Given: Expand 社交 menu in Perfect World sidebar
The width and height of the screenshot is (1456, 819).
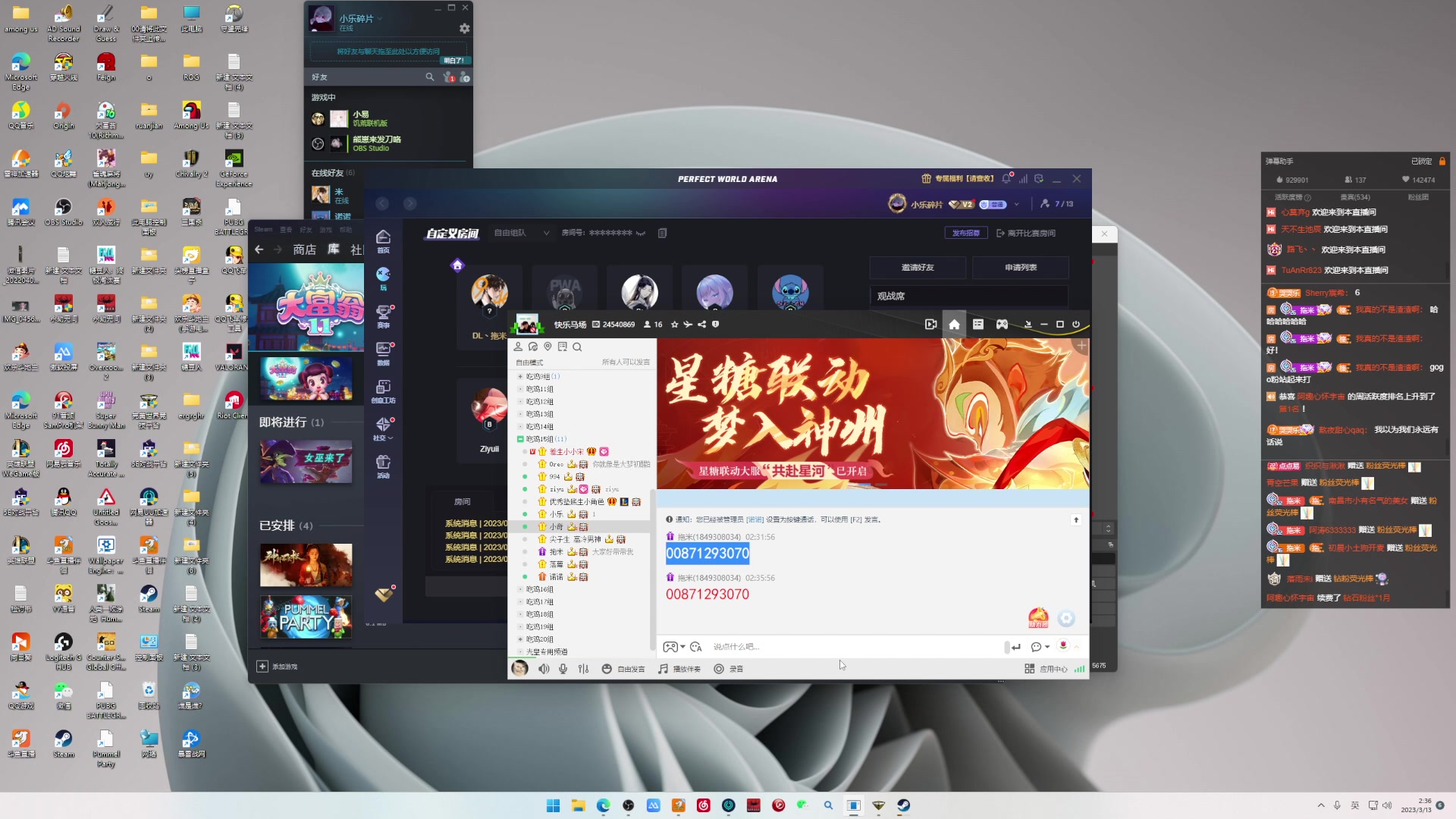Looking at the screenshot, I should pos(384,429).
